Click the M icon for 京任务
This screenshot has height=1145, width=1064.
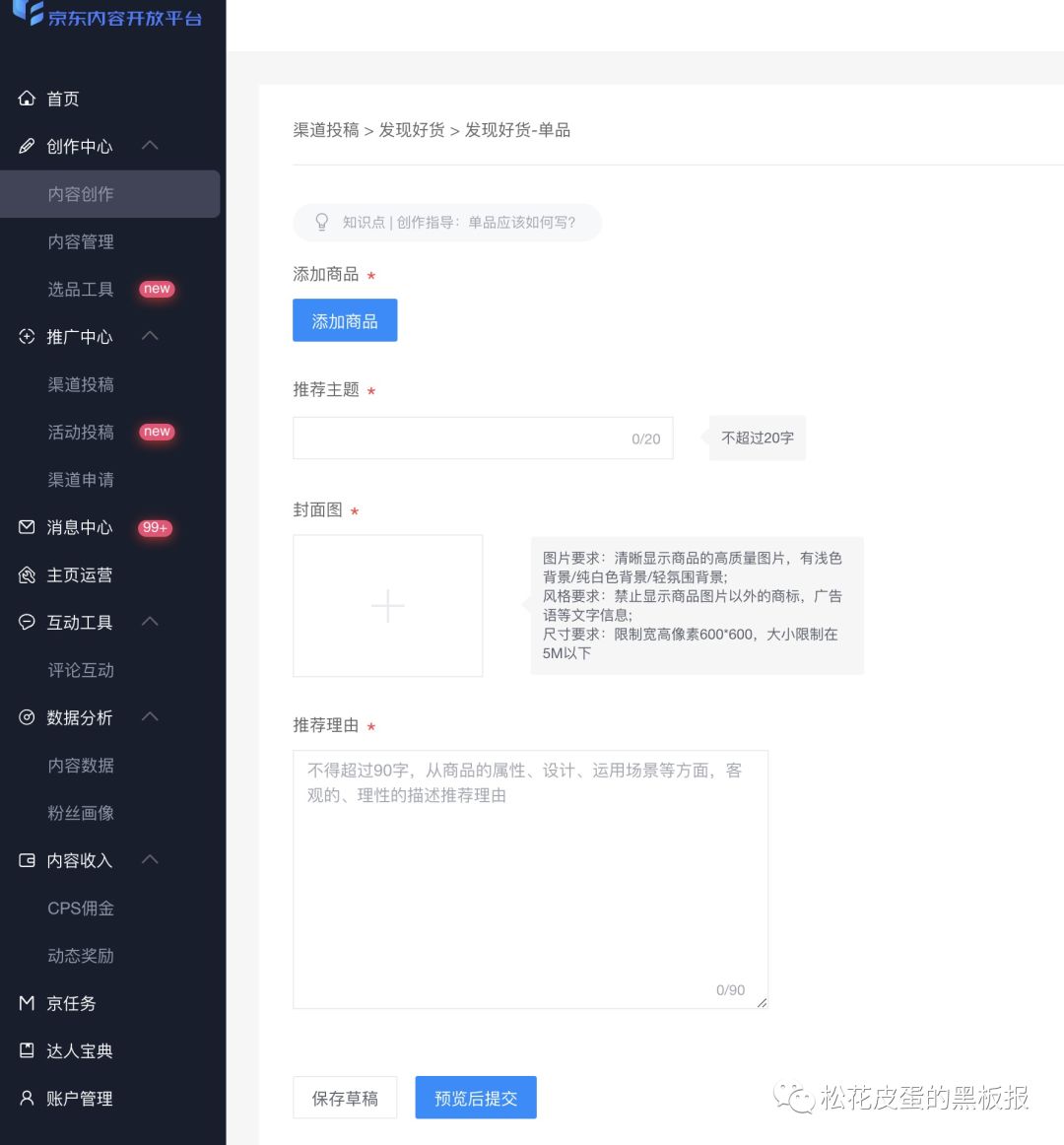tap(27, 1002)
